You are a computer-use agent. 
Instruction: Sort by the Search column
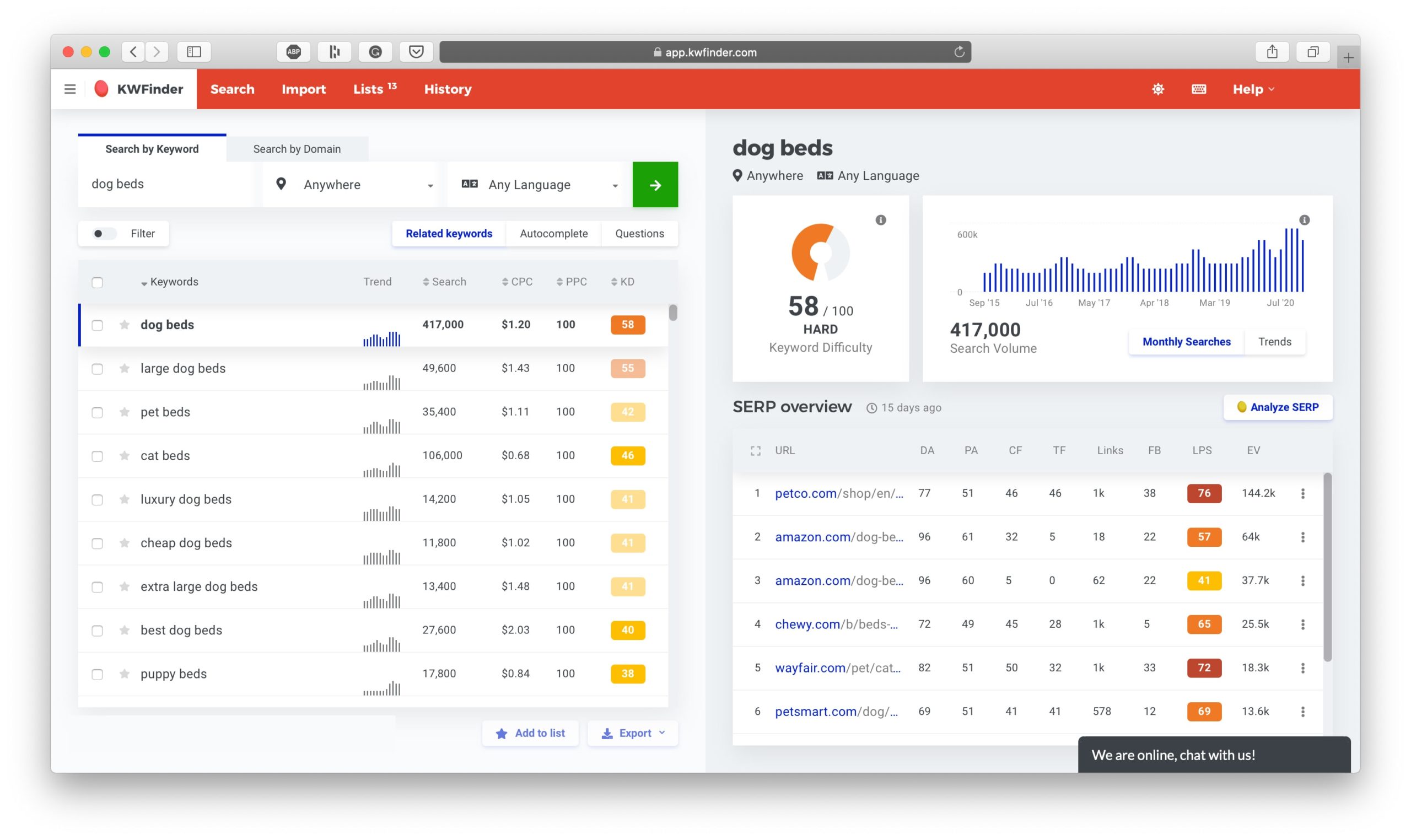click(x=444, y=282)
